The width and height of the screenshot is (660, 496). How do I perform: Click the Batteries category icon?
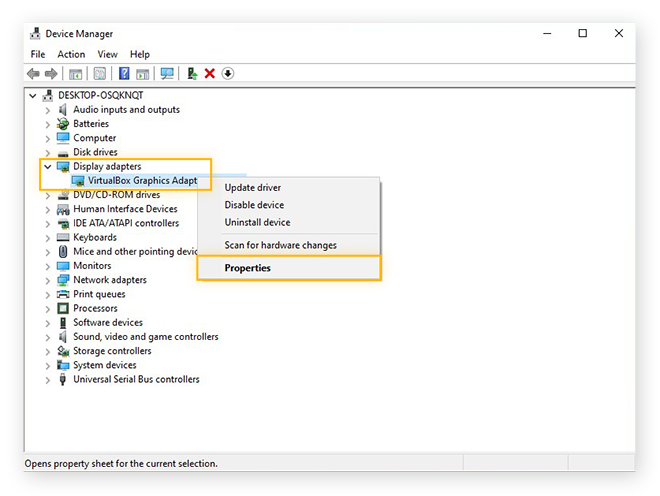[x=63, y=124]
